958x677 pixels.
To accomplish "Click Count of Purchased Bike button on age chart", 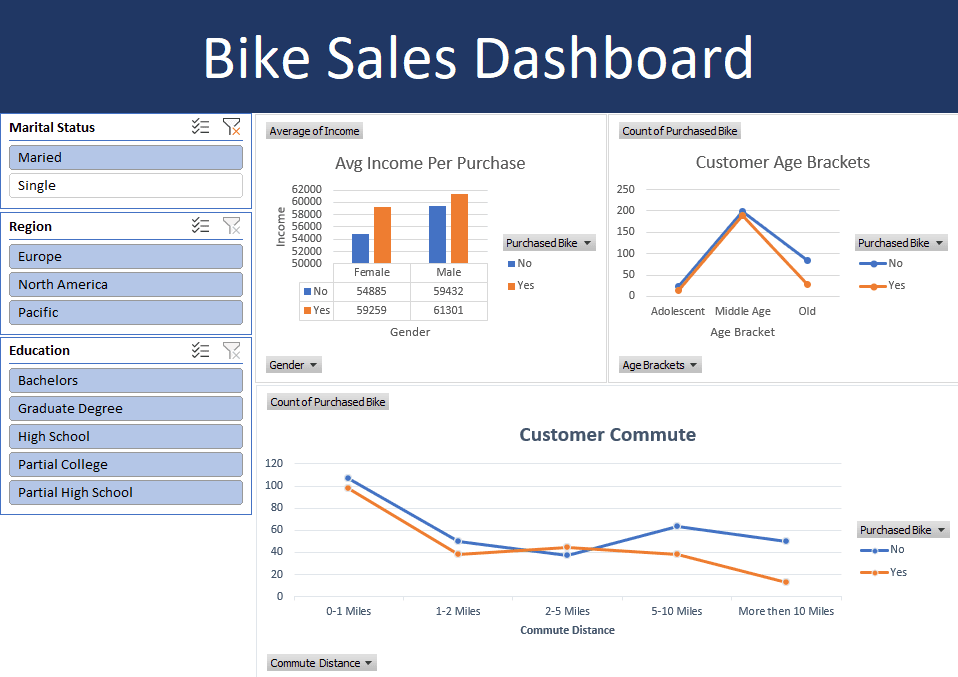I will point(680,131).
